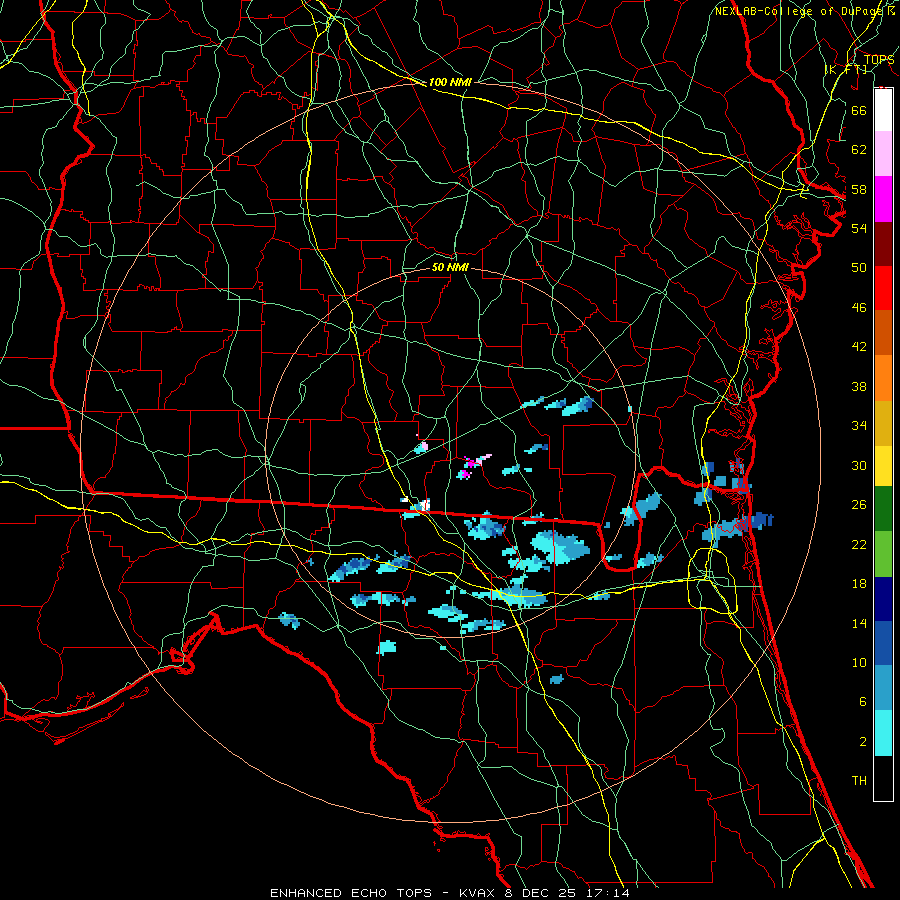Click the white swatch in the tops legend
Screen dimensions: 900x900
tap(883, 110)
